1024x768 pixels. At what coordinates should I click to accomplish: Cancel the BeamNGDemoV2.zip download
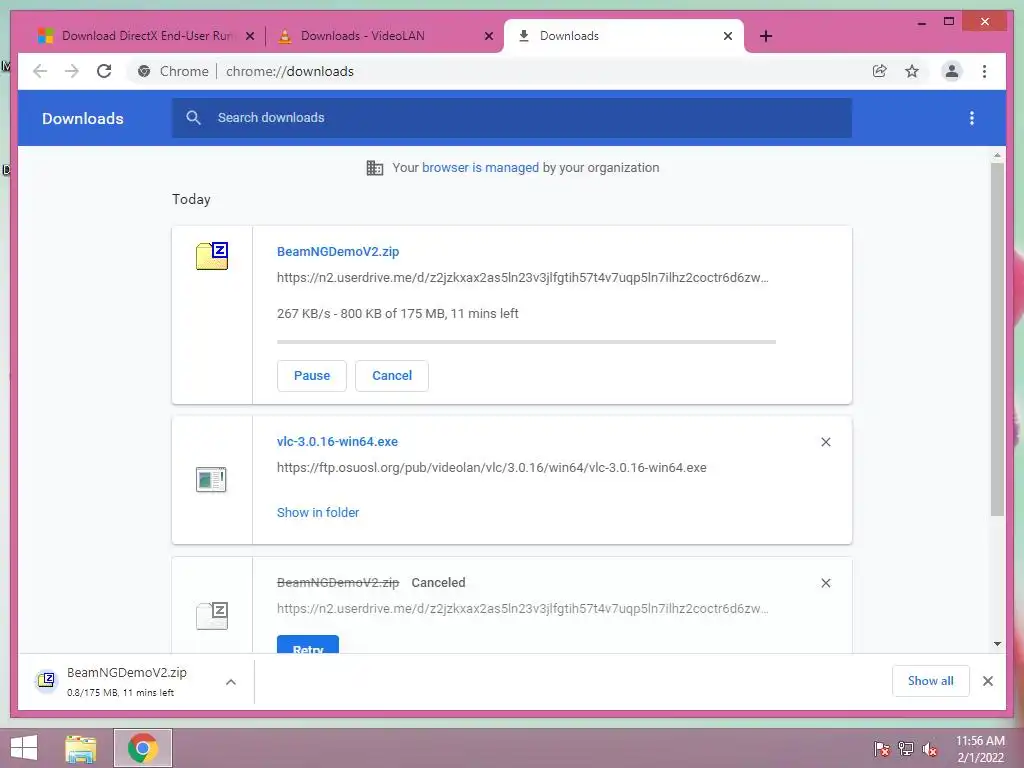(392, 376)
